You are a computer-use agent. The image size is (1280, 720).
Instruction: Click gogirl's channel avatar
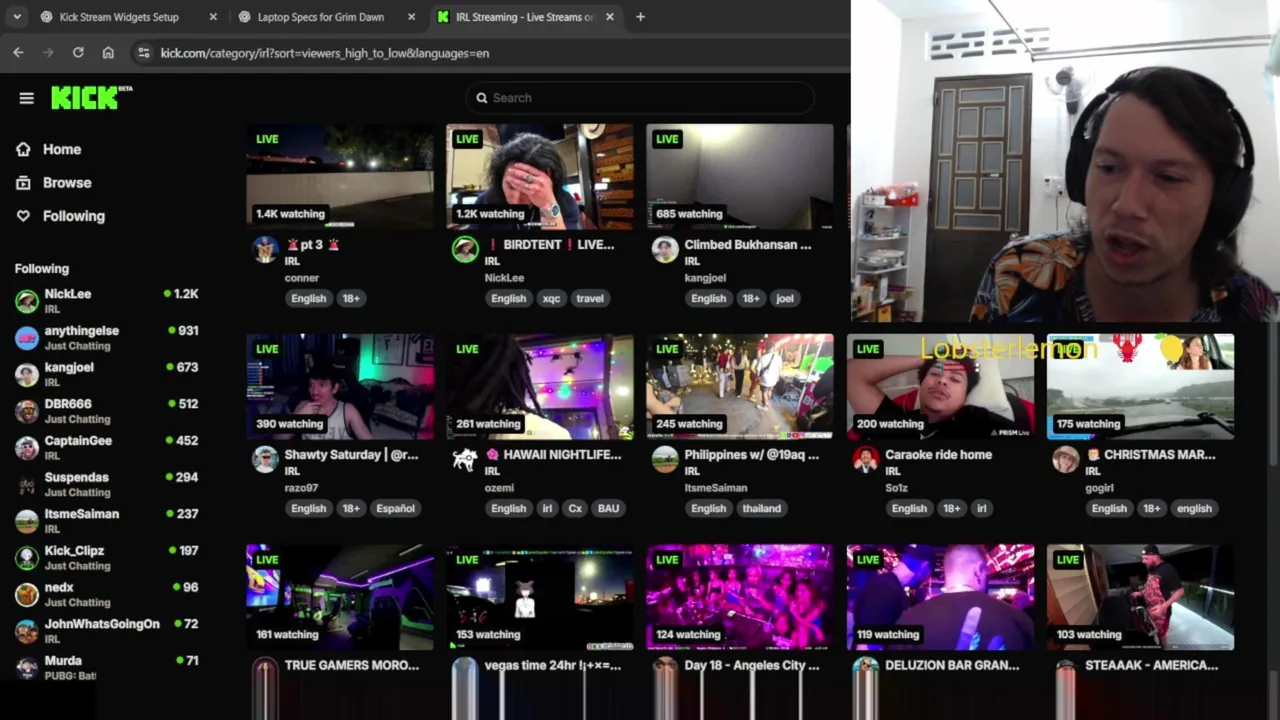[x=1065, y=460]
